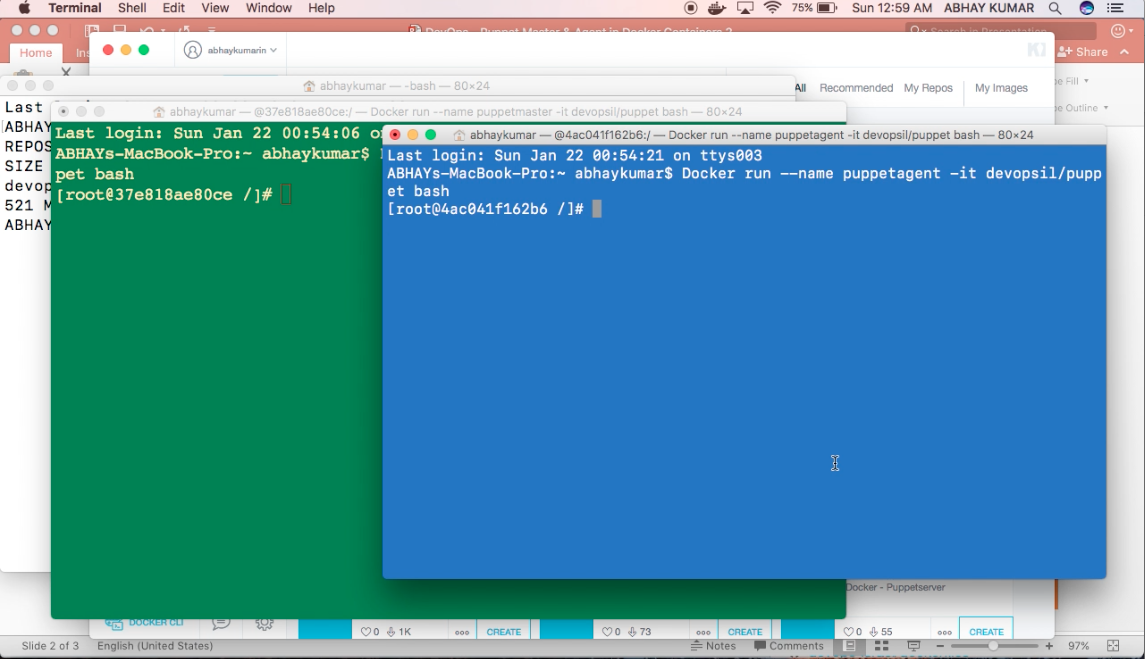Open the Help menu
Image resolution: width=1145 pixels, height=659 pixels.
[321, 8]
